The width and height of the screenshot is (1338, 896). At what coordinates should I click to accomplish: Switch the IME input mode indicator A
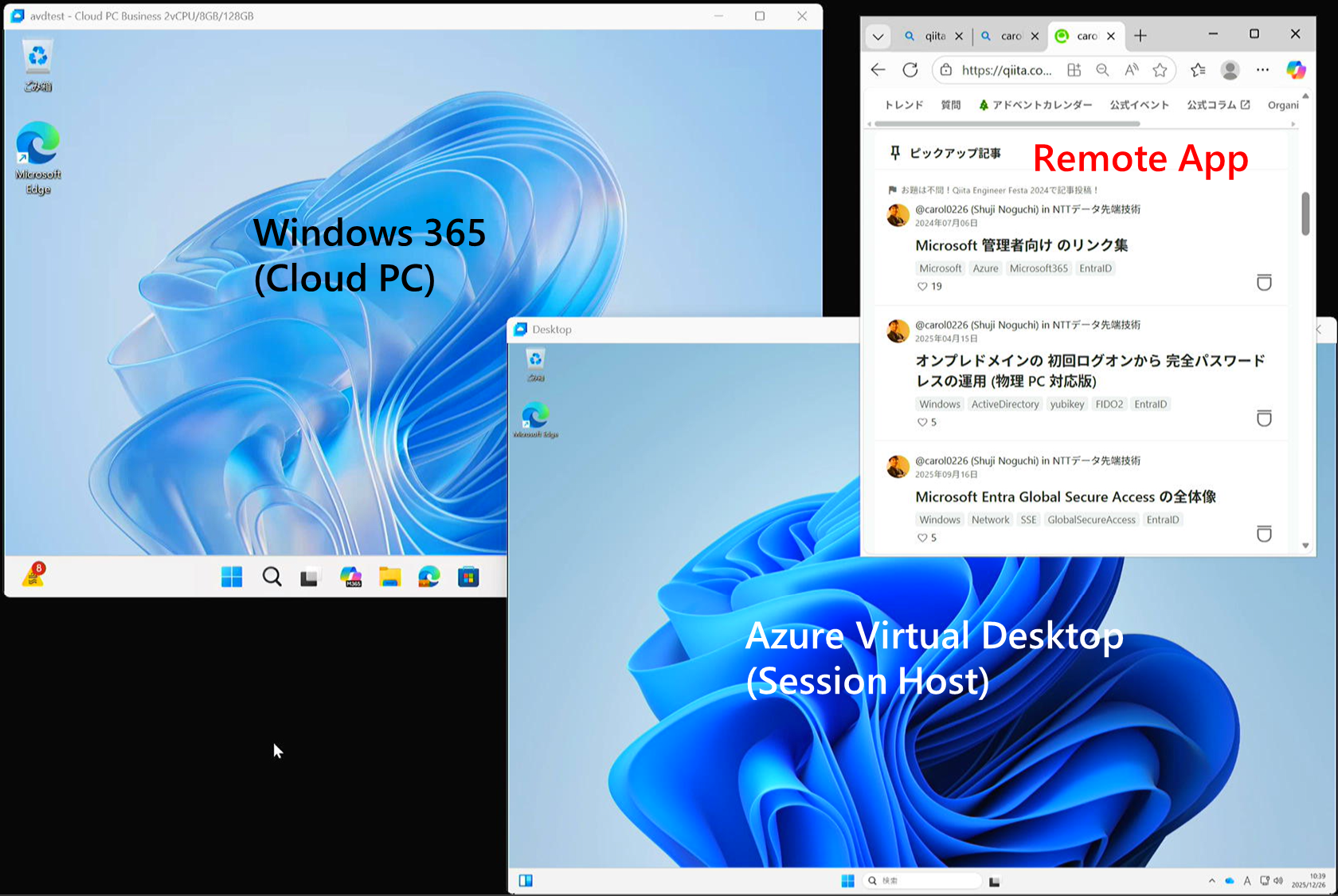[1247, 881]
